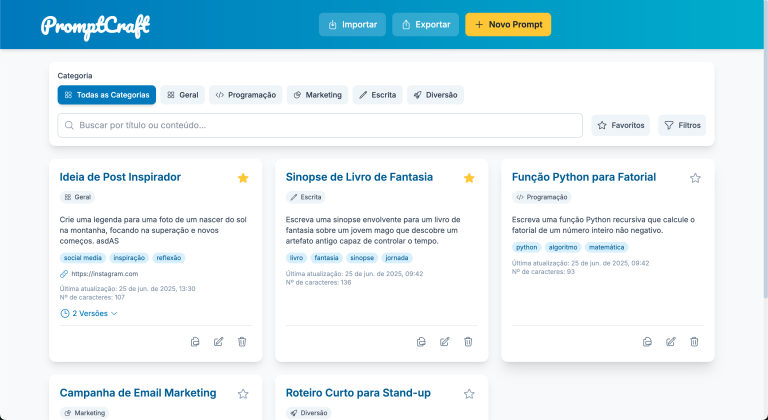
Task: Click the matemática tag
Action: 606,247
